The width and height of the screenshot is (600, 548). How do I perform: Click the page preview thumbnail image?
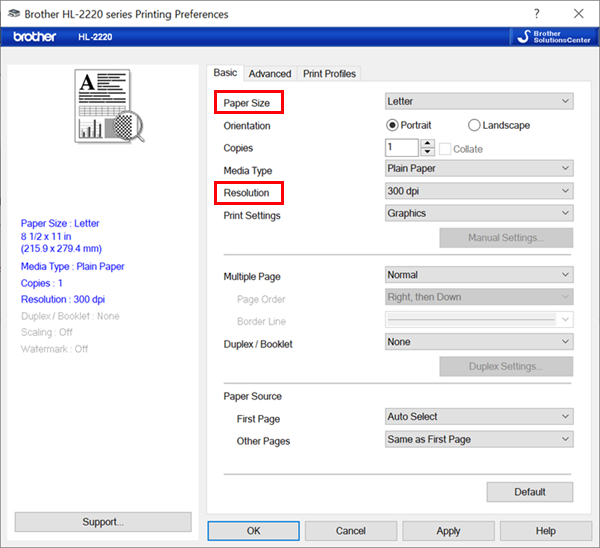[x=109, y=106]
